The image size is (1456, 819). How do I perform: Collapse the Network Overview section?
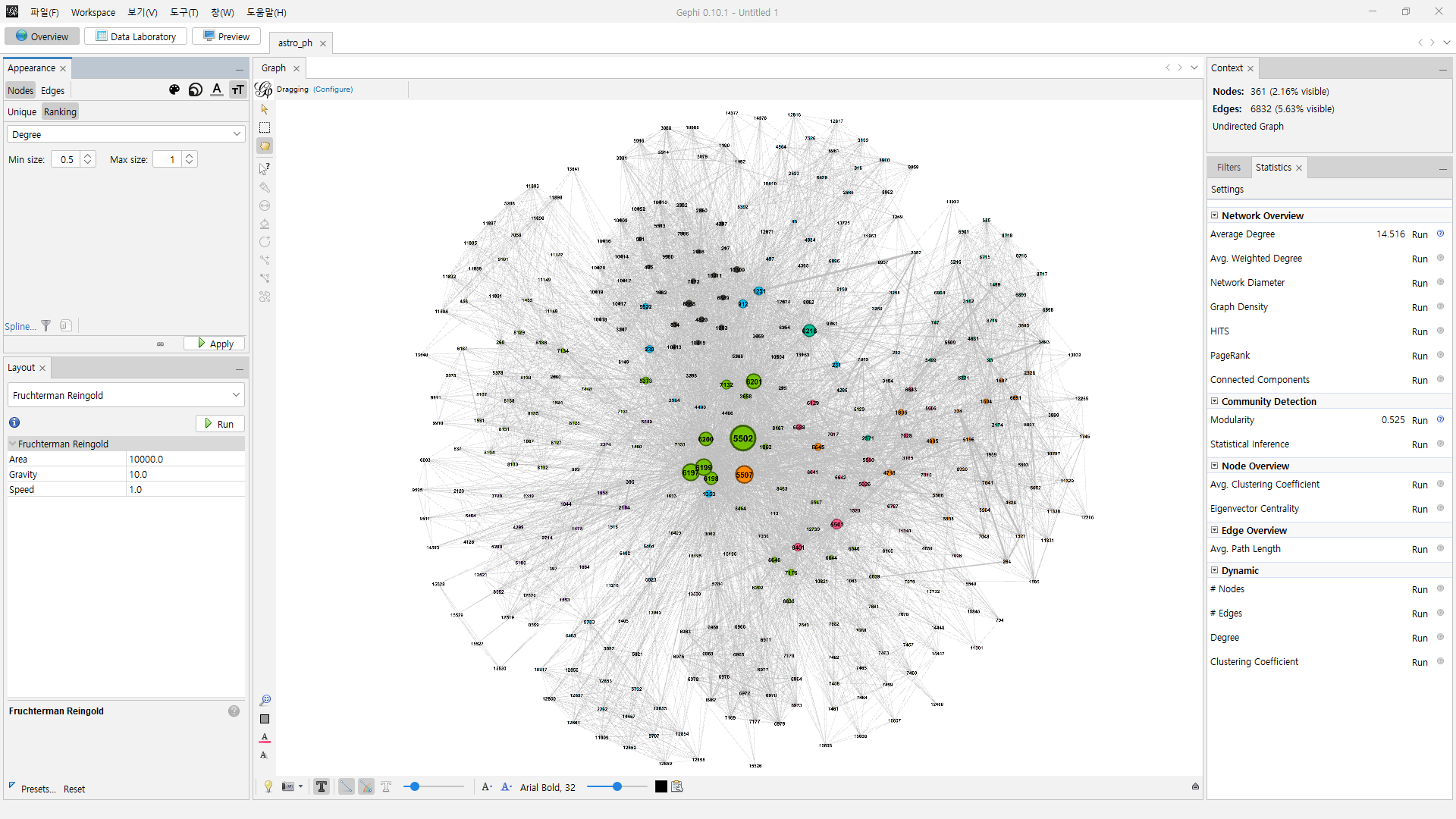1214,215
